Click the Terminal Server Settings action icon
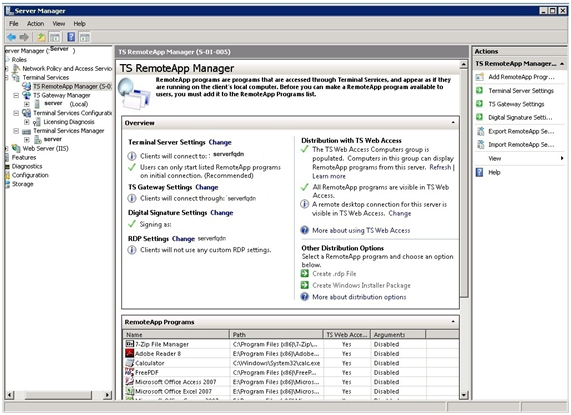The image size is (571, 415). coord(480,90)
